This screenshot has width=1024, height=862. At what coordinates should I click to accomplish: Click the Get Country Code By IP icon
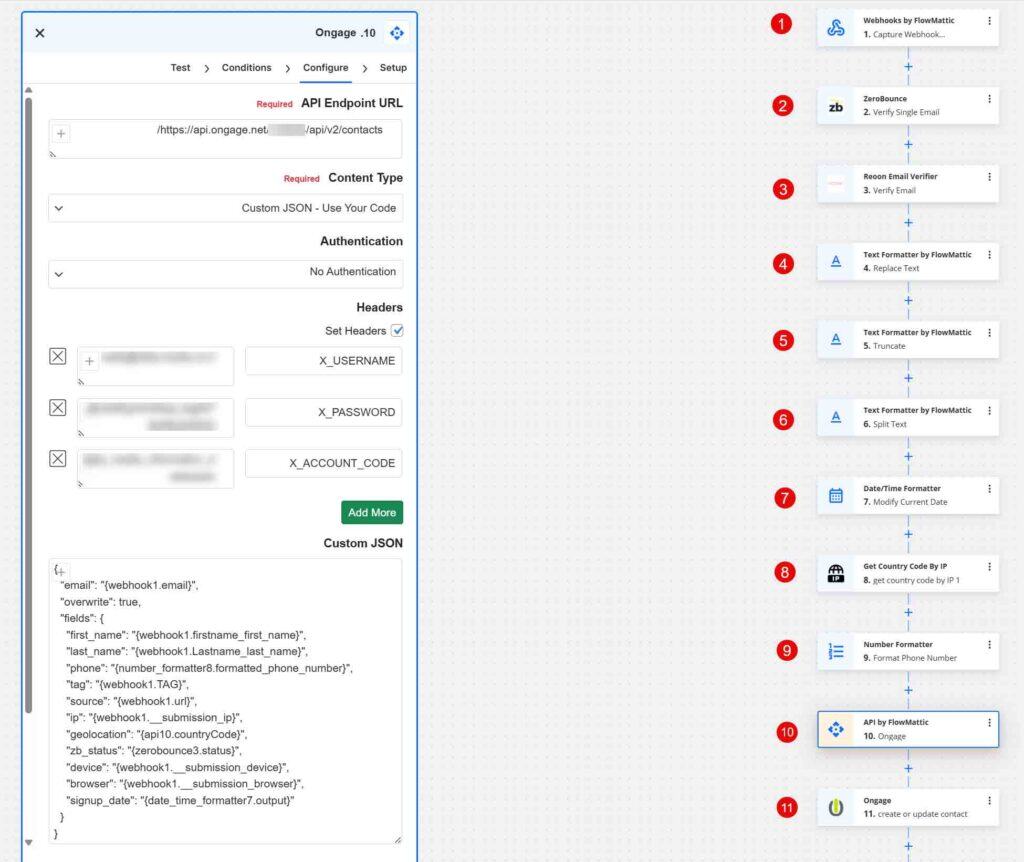(836, 574)
